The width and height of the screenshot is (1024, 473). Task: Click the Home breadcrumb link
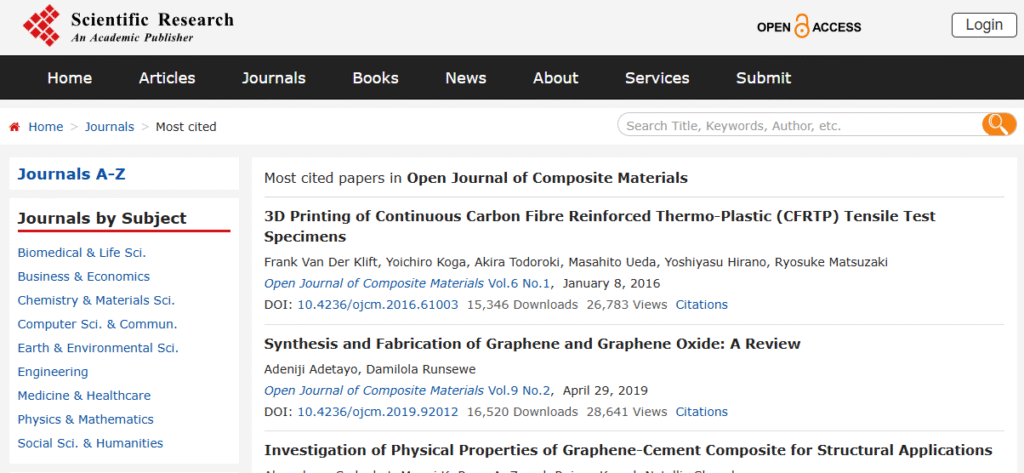click(x=46, y=127)
